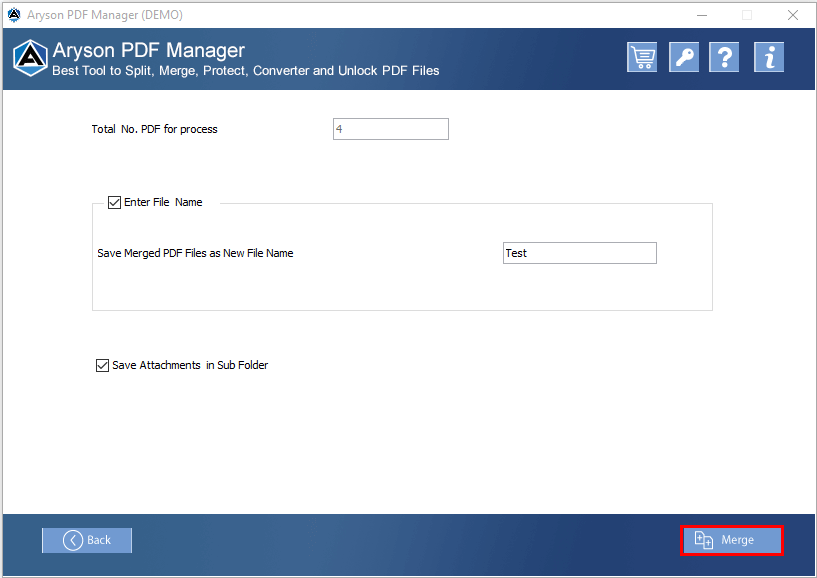Show the info about icon

769,57
